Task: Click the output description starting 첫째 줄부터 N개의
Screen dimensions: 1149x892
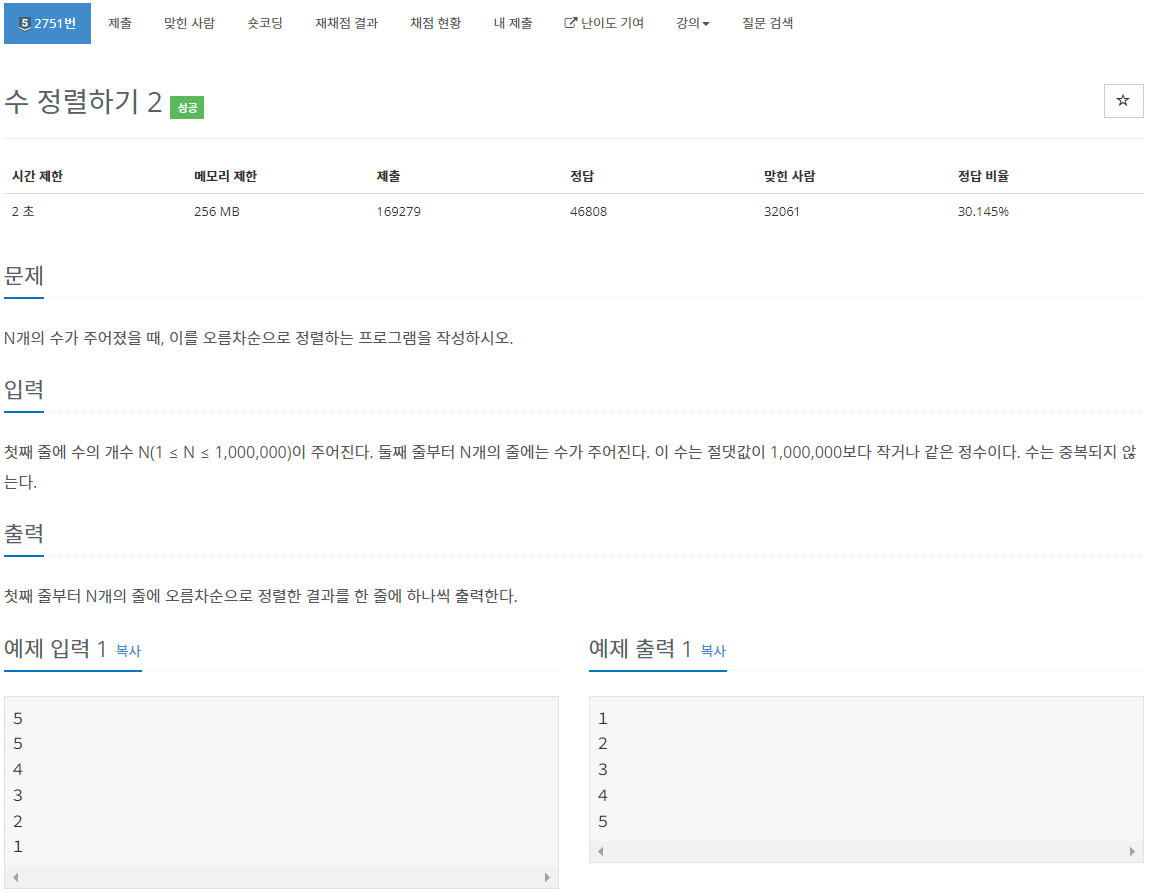Action: [x=261, y=596]
